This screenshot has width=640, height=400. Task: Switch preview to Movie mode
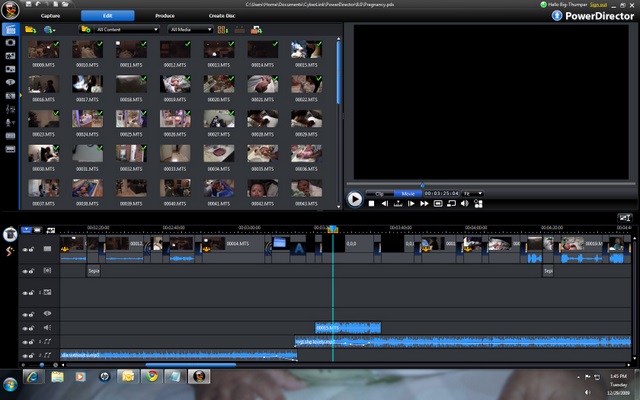[x=408, y=193]
